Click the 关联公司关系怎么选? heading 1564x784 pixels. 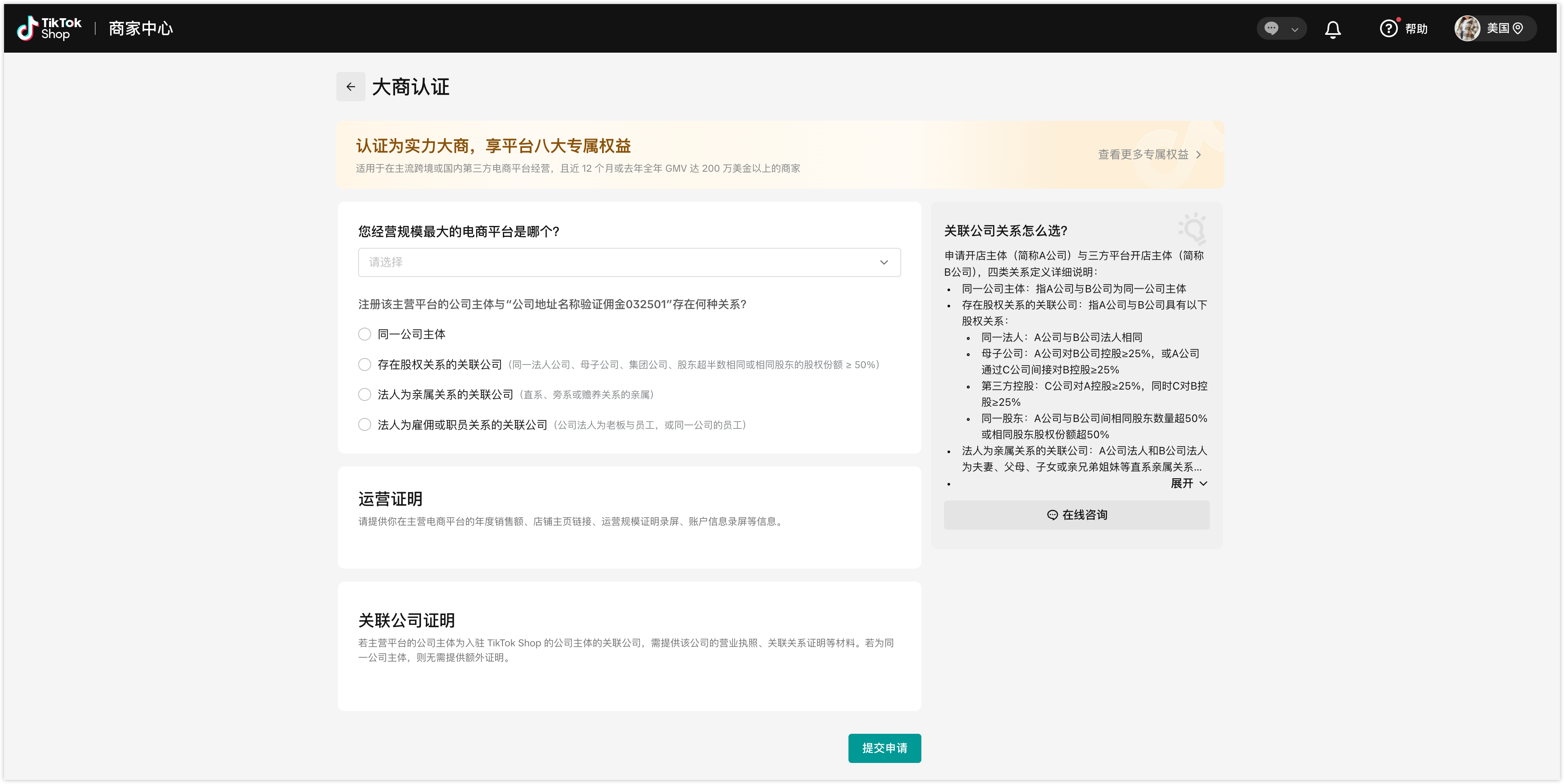(x=1005, y=230)
